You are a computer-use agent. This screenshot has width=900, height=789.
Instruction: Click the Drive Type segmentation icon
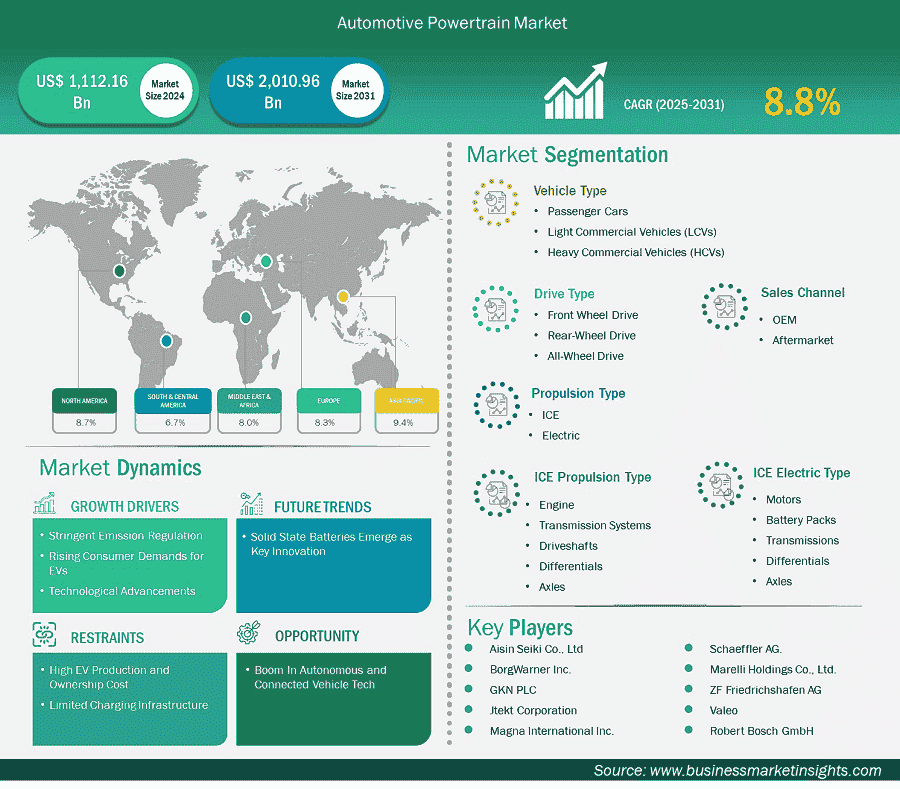coord(493,308)
